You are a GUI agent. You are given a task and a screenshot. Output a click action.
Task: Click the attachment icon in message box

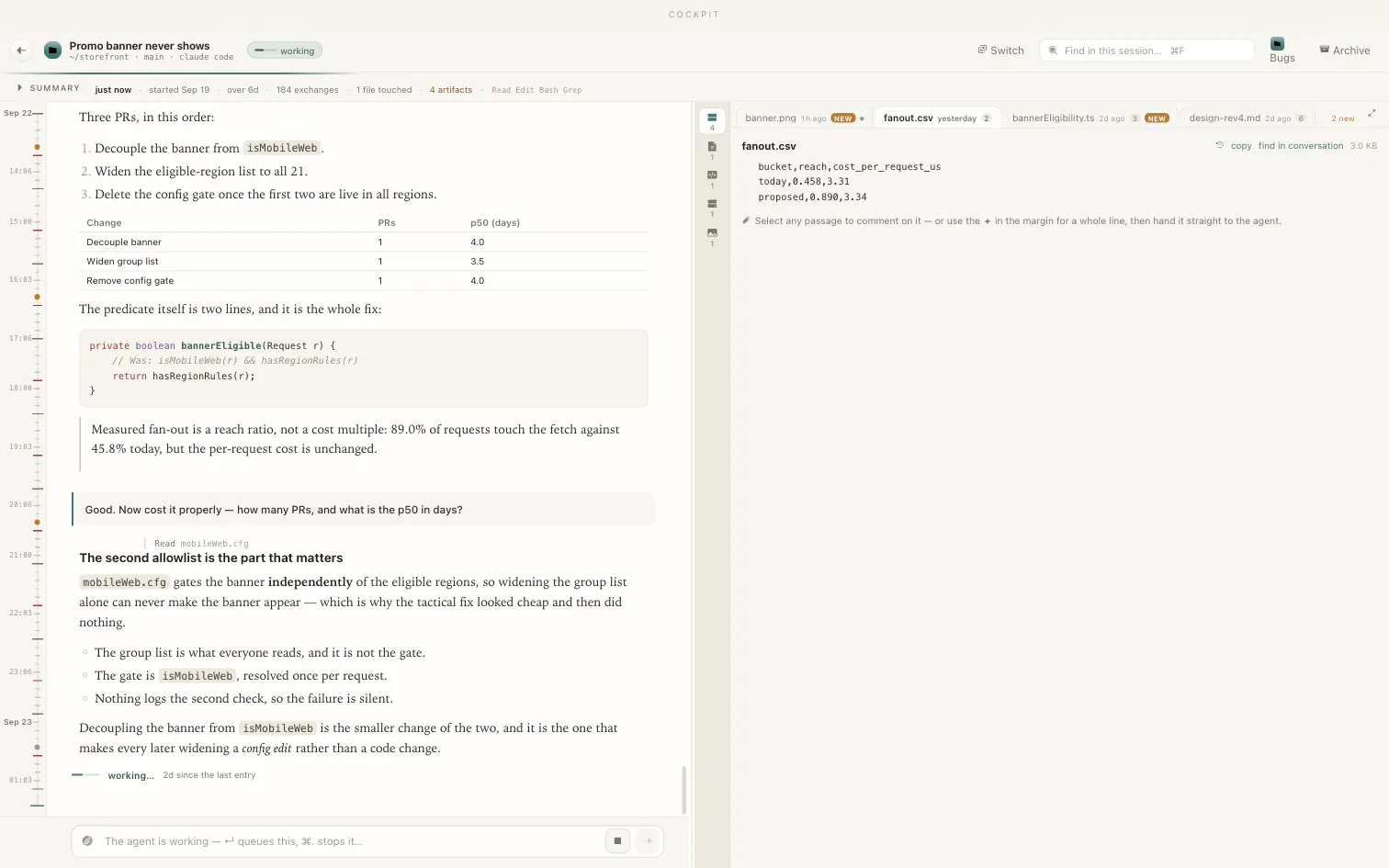point(87,840)
